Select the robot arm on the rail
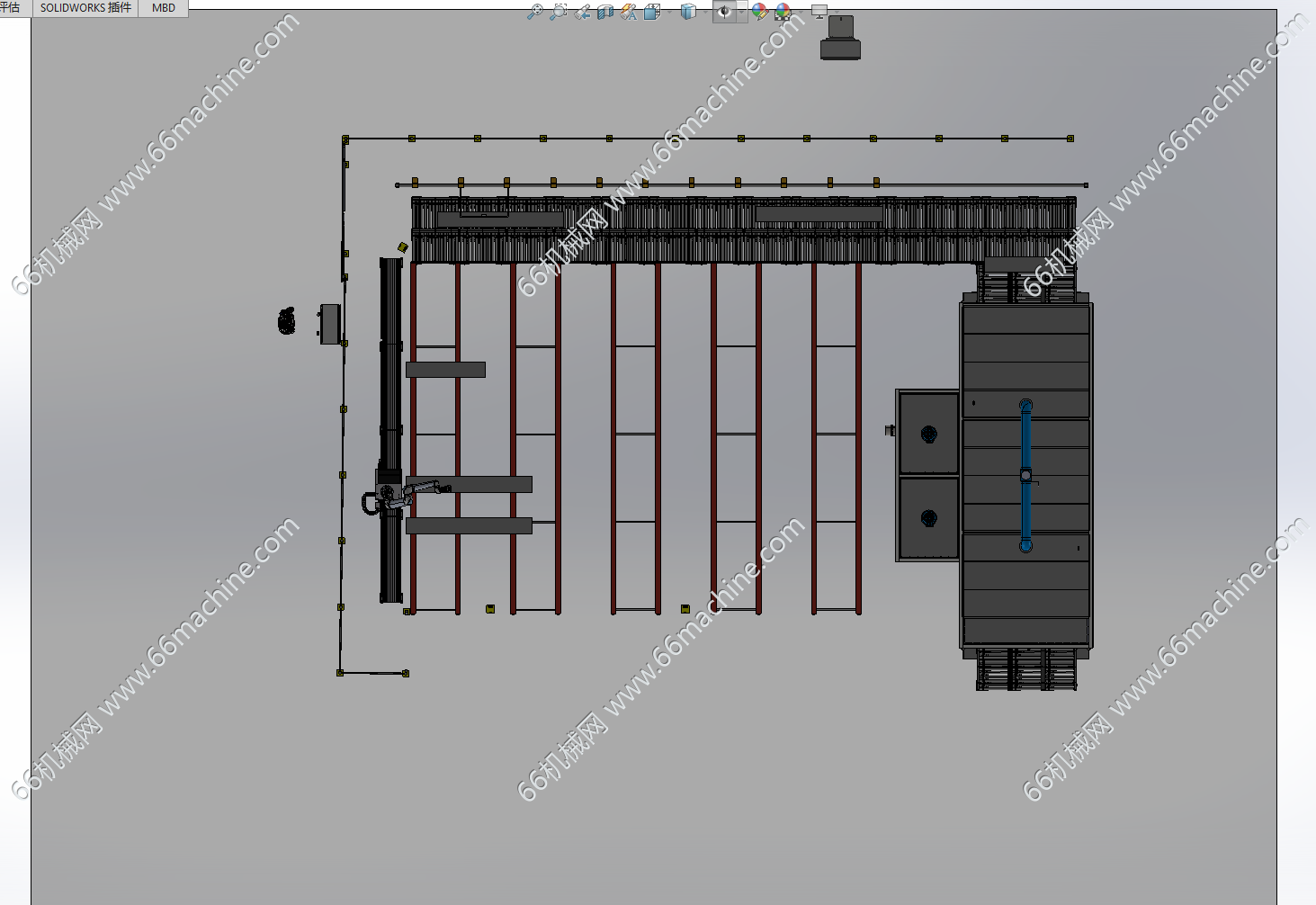 click(x=414, y=491)
